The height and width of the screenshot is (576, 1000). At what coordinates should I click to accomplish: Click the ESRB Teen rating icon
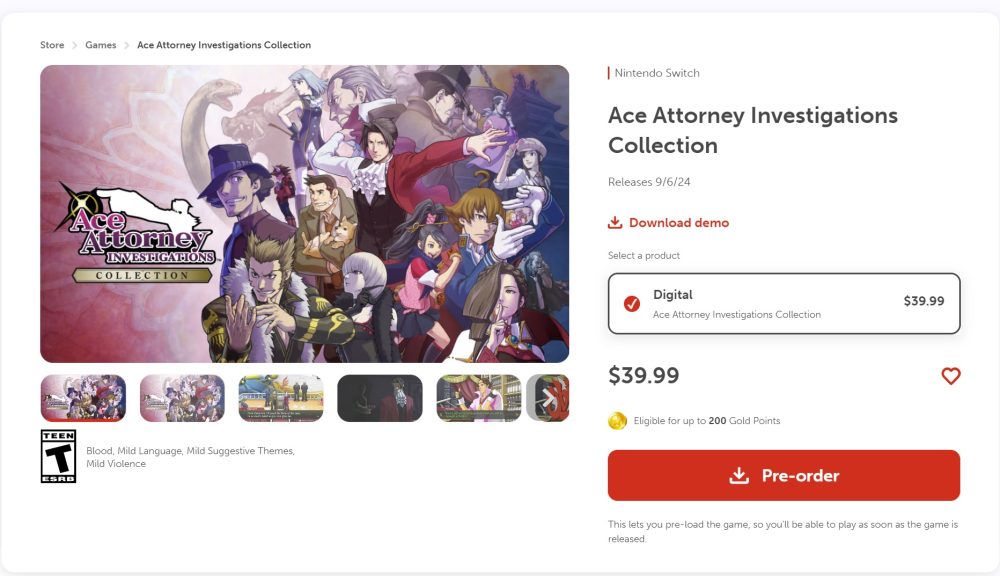[58, 456]
